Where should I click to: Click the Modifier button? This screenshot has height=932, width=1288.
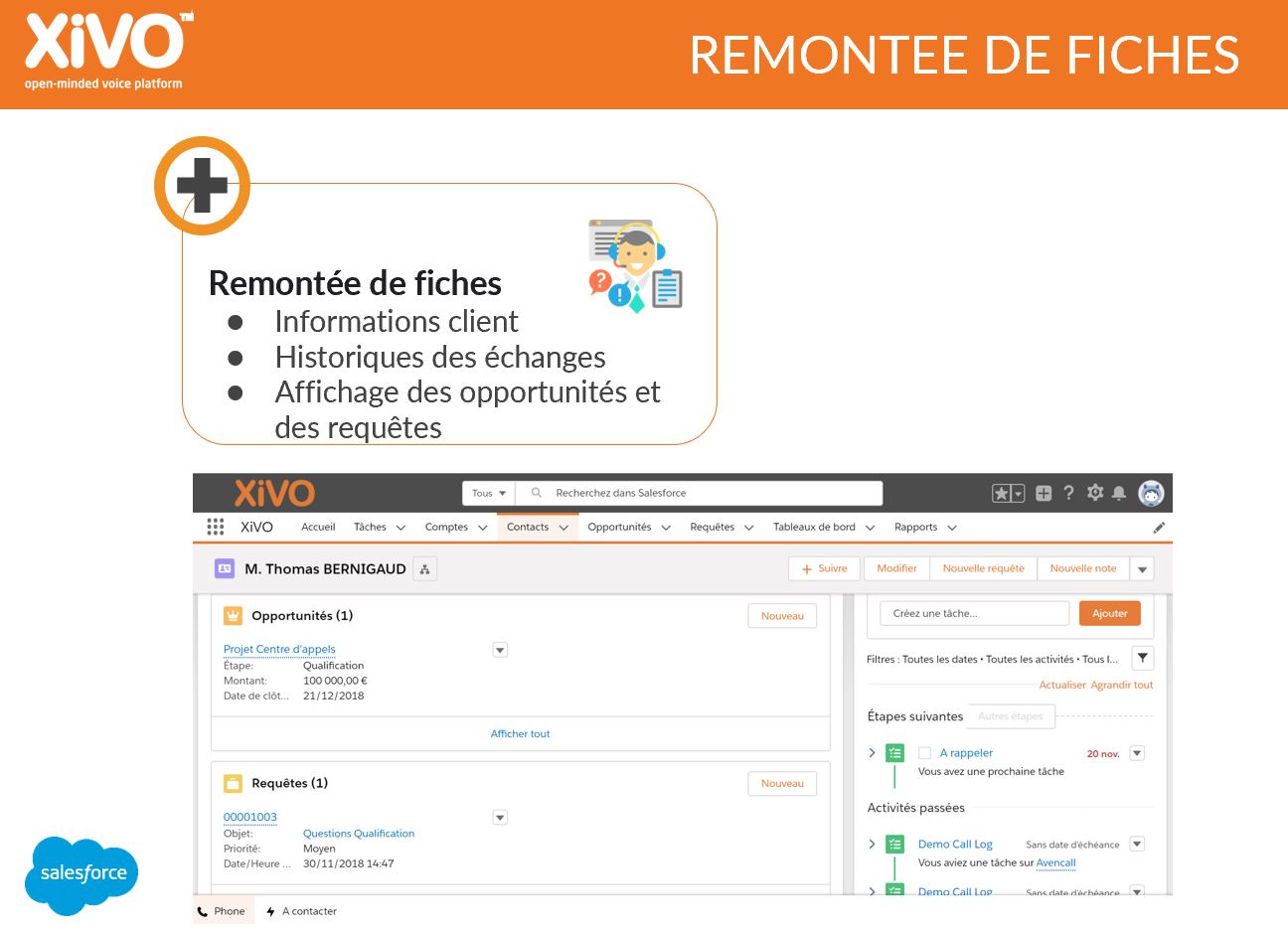896,569
